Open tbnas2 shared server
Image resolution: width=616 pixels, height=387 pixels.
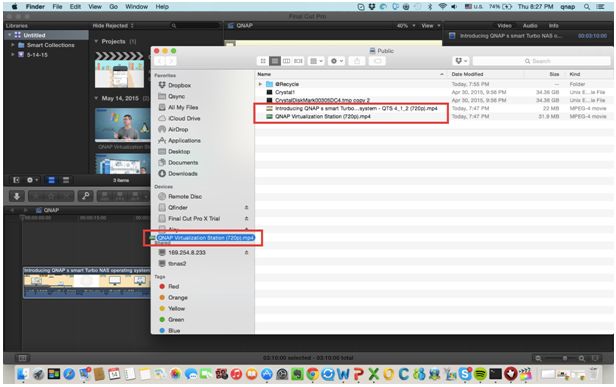177,264
